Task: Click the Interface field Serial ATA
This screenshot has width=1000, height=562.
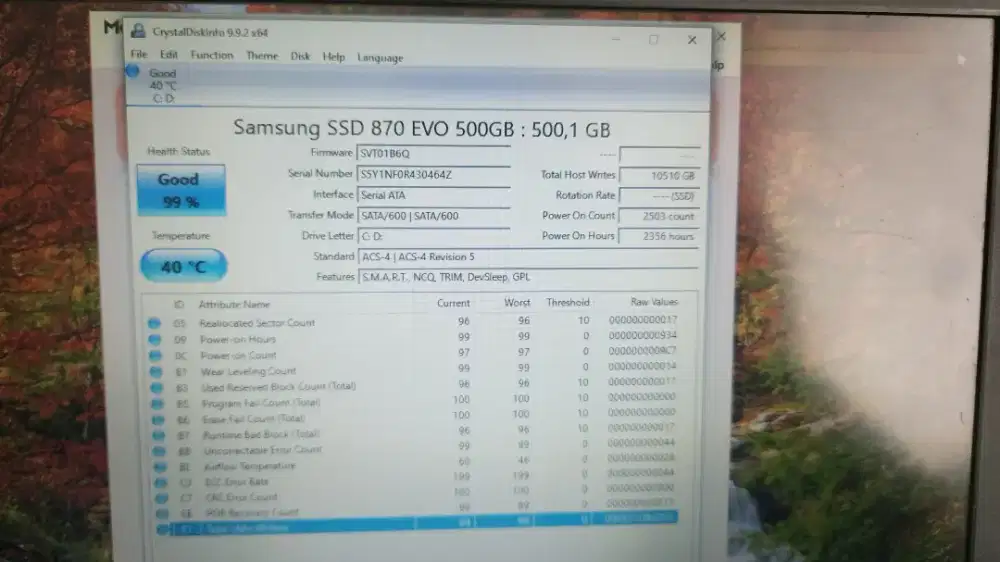Action: [433, 195]
